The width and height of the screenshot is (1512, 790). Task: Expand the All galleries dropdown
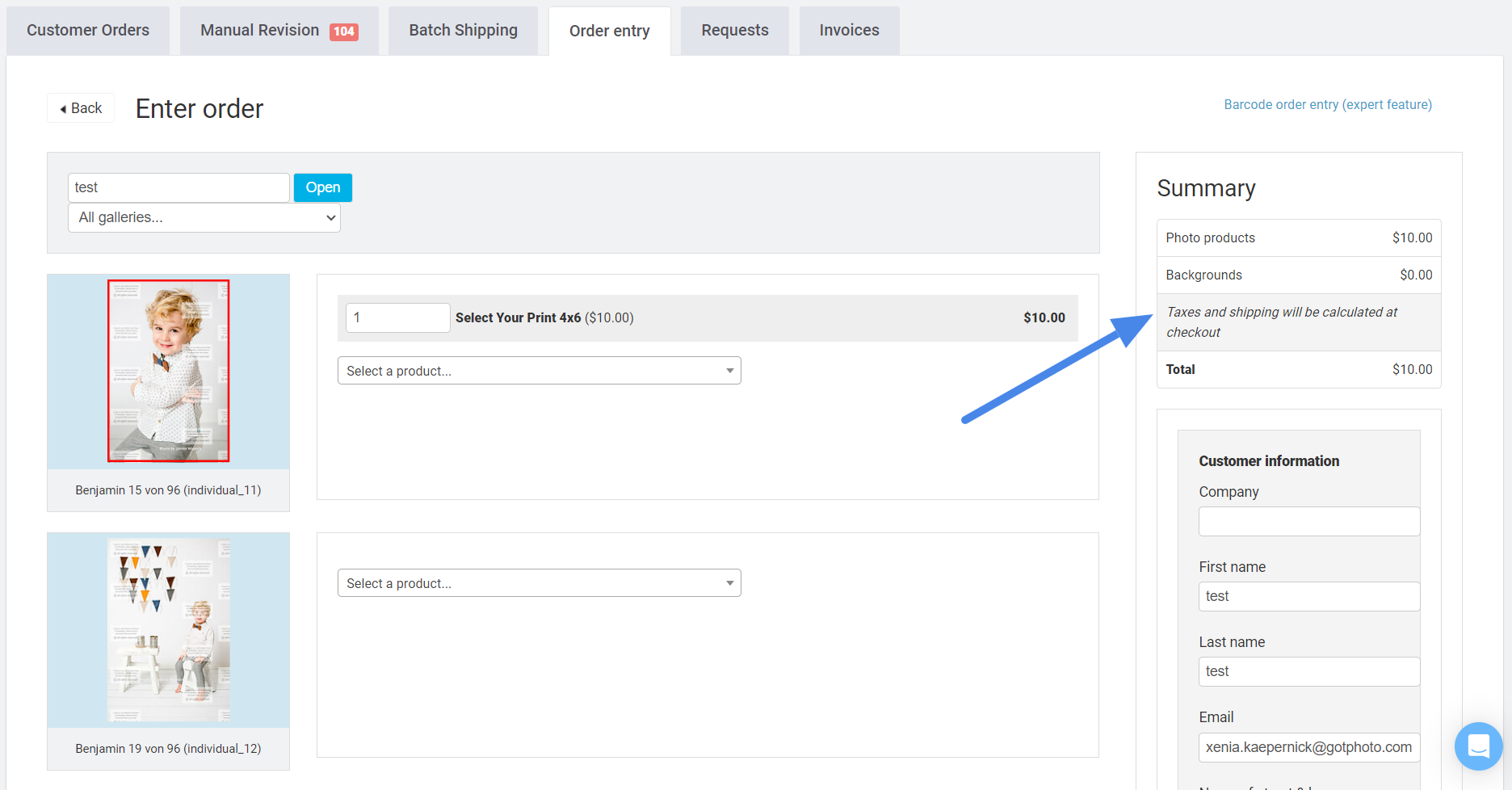[204, 217]
